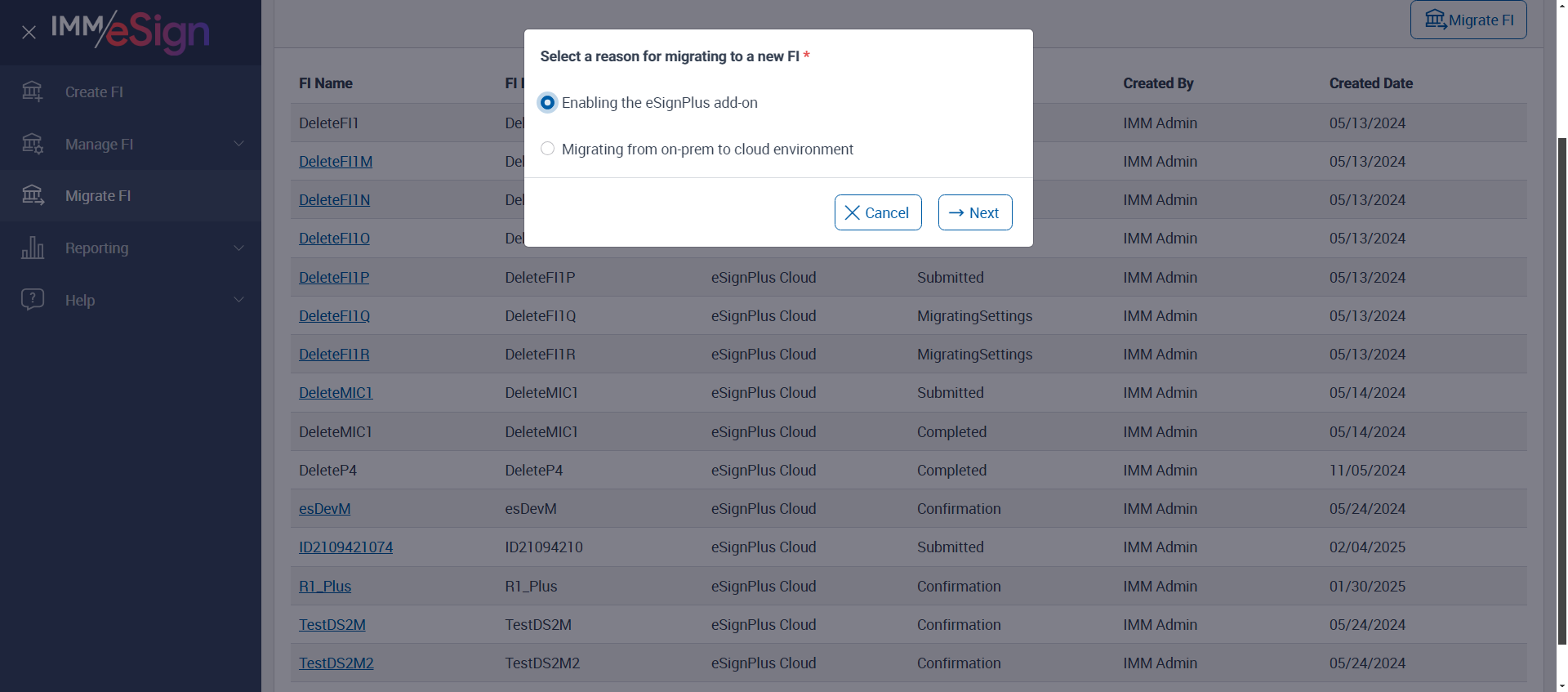Click the IMM eSign logo
1568x692 pixels.
pos(131,32)
